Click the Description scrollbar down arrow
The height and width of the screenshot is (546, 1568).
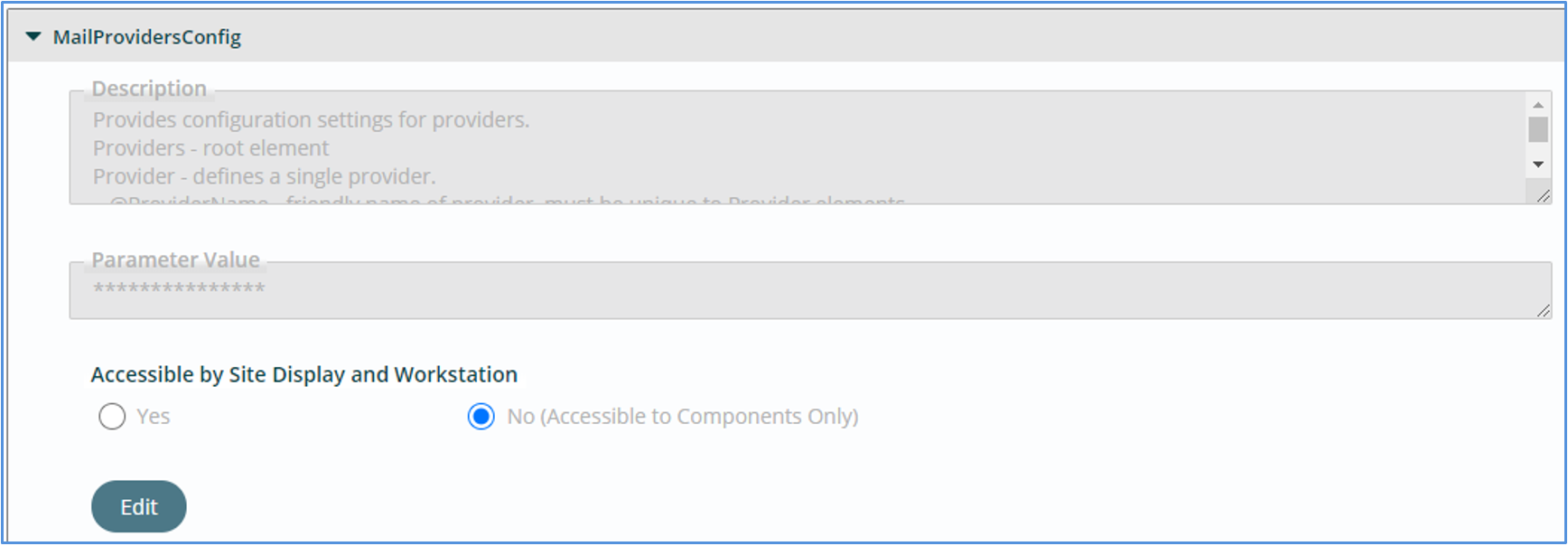tap(1538, 165)
